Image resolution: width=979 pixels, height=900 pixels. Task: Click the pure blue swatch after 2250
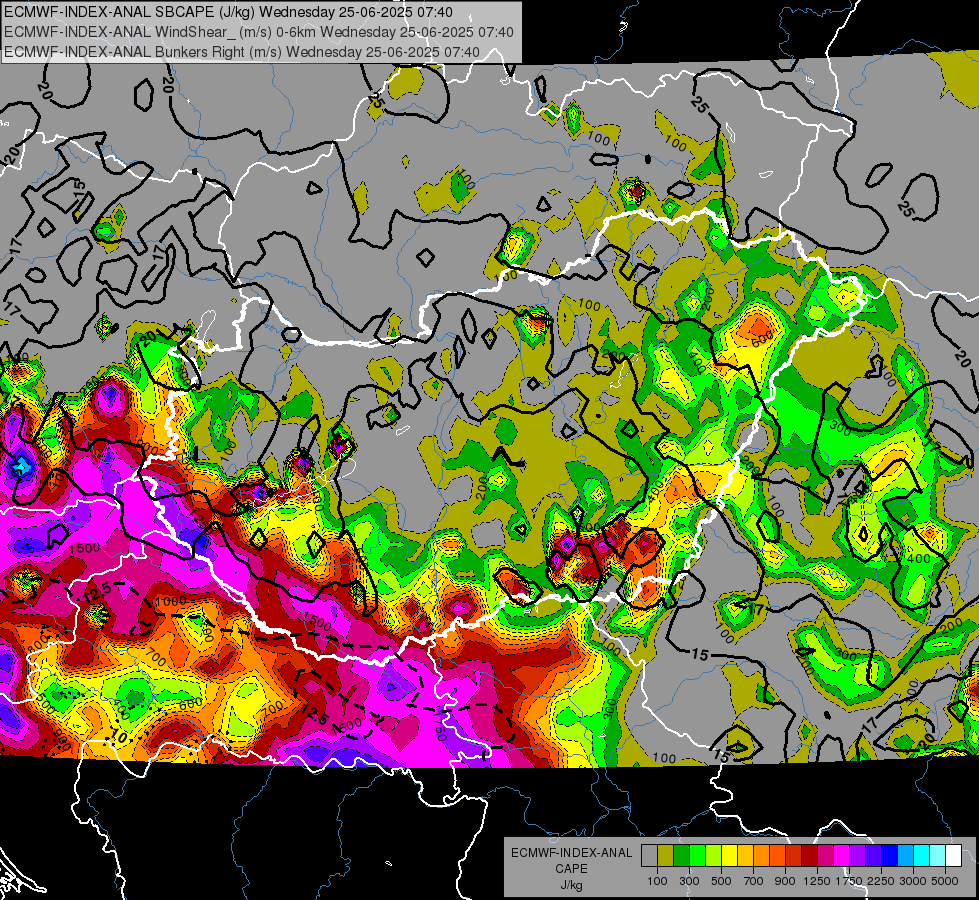(890, 855)
